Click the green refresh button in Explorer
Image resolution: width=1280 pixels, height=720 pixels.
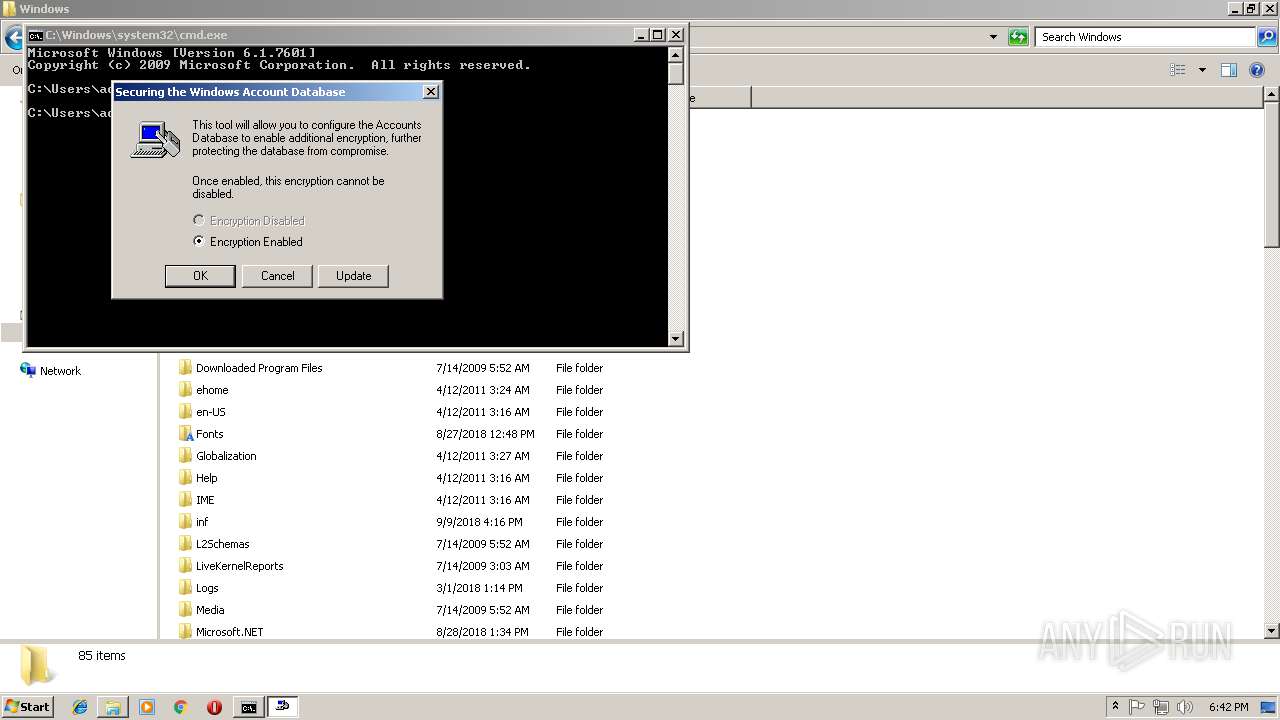[1018, 37]
